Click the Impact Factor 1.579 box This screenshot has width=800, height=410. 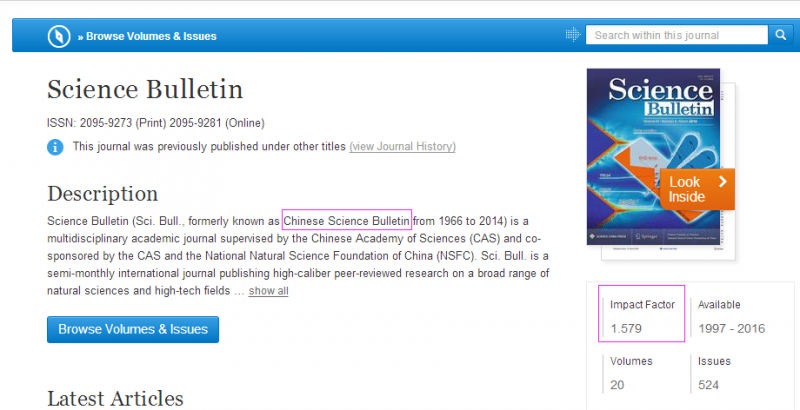641,315
